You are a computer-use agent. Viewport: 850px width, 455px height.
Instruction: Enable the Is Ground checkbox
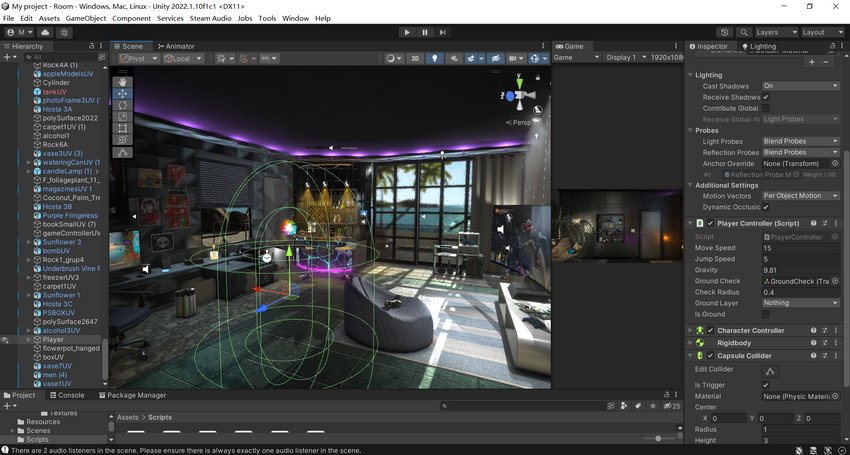765,314
